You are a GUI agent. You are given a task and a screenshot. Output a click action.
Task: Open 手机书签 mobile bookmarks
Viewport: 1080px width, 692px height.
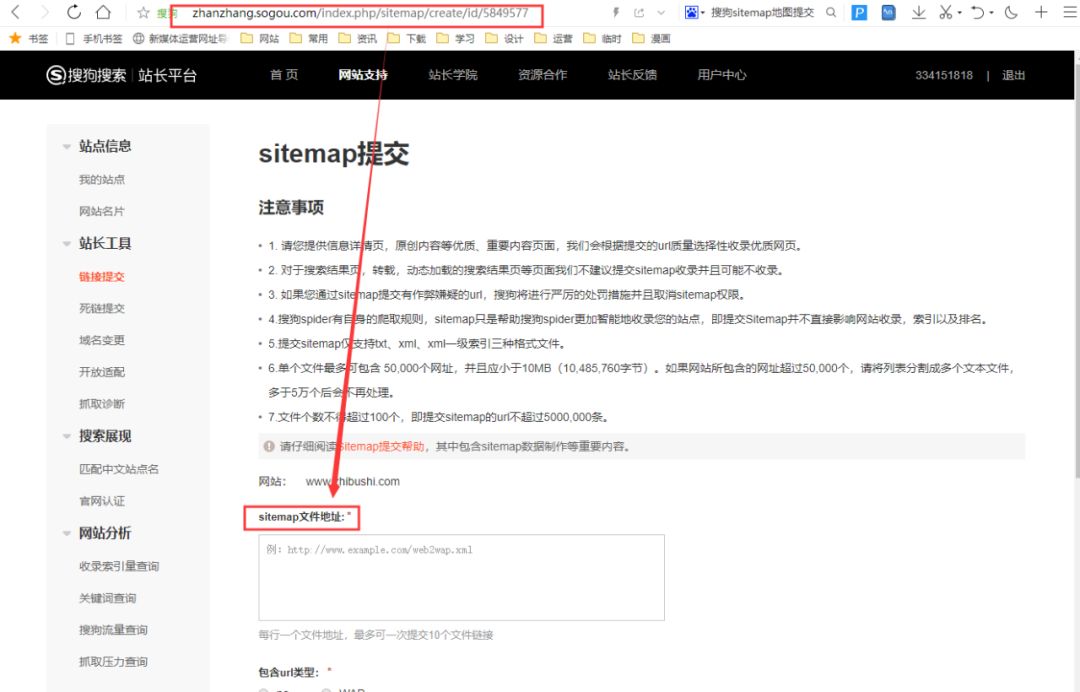pos(94,39)
